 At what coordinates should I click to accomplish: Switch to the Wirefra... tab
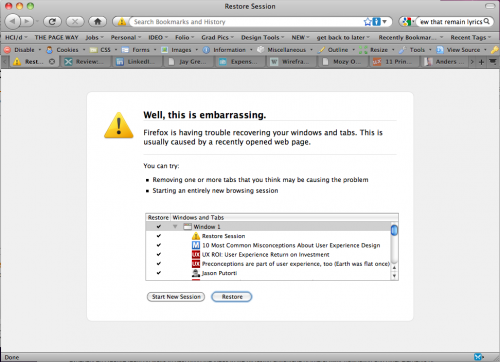tap(291, 62)
